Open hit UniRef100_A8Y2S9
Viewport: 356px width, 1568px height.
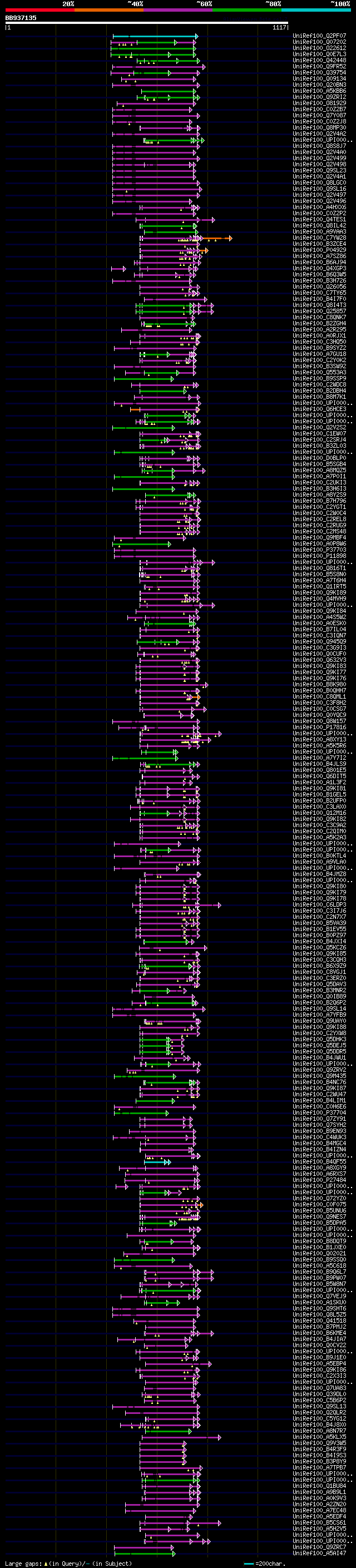coord(319,495)
